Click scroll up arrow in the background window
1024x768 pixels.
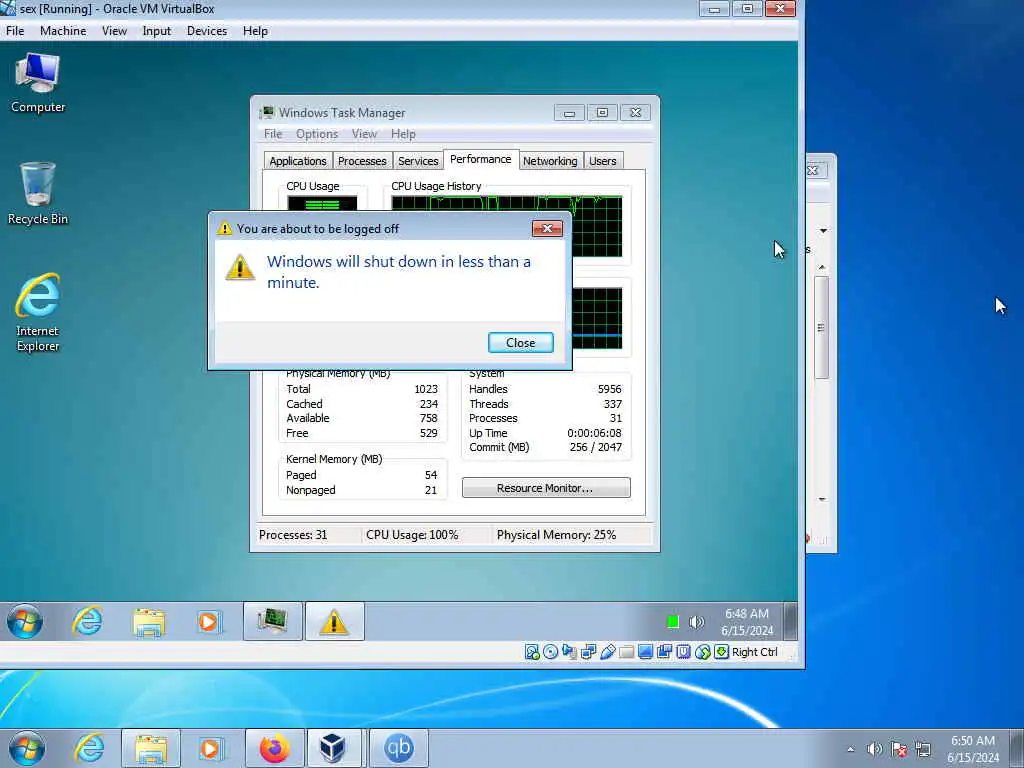[x=822, y=266]
